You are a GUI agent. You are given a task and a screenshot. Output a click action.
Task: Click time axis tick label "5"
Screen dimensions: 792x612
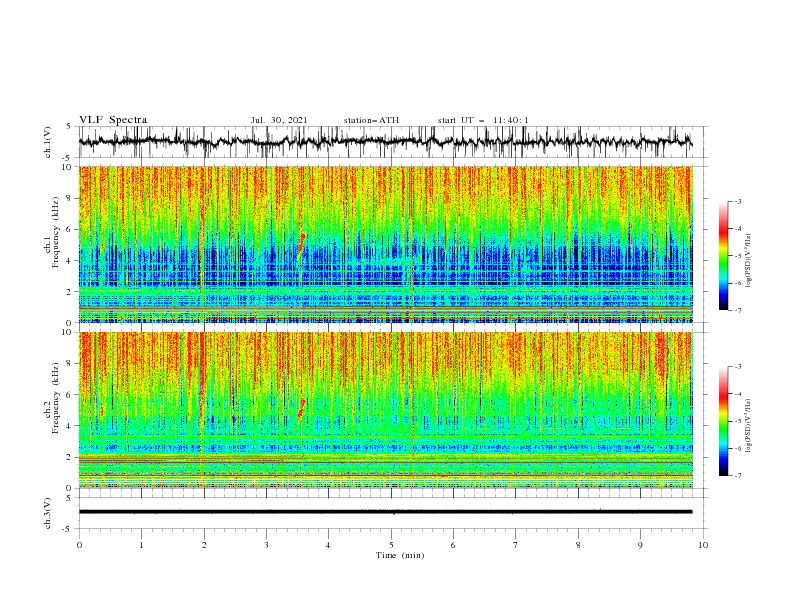391,545
